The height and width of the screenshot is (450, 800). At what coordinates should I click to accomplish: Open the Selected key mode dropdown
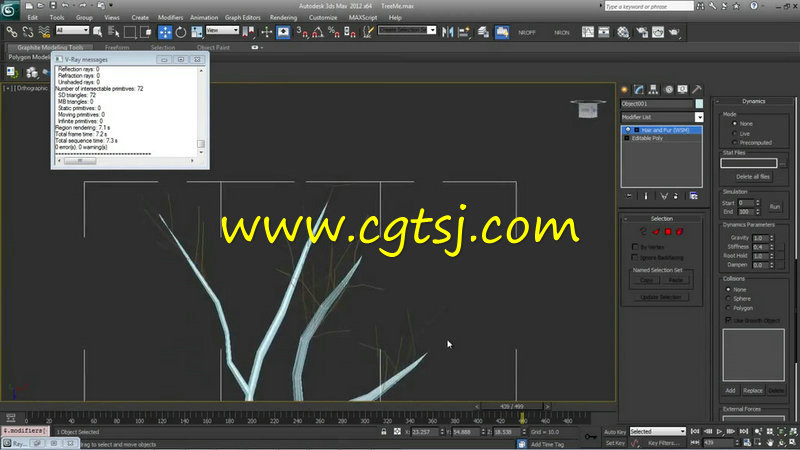pos(658,432)
